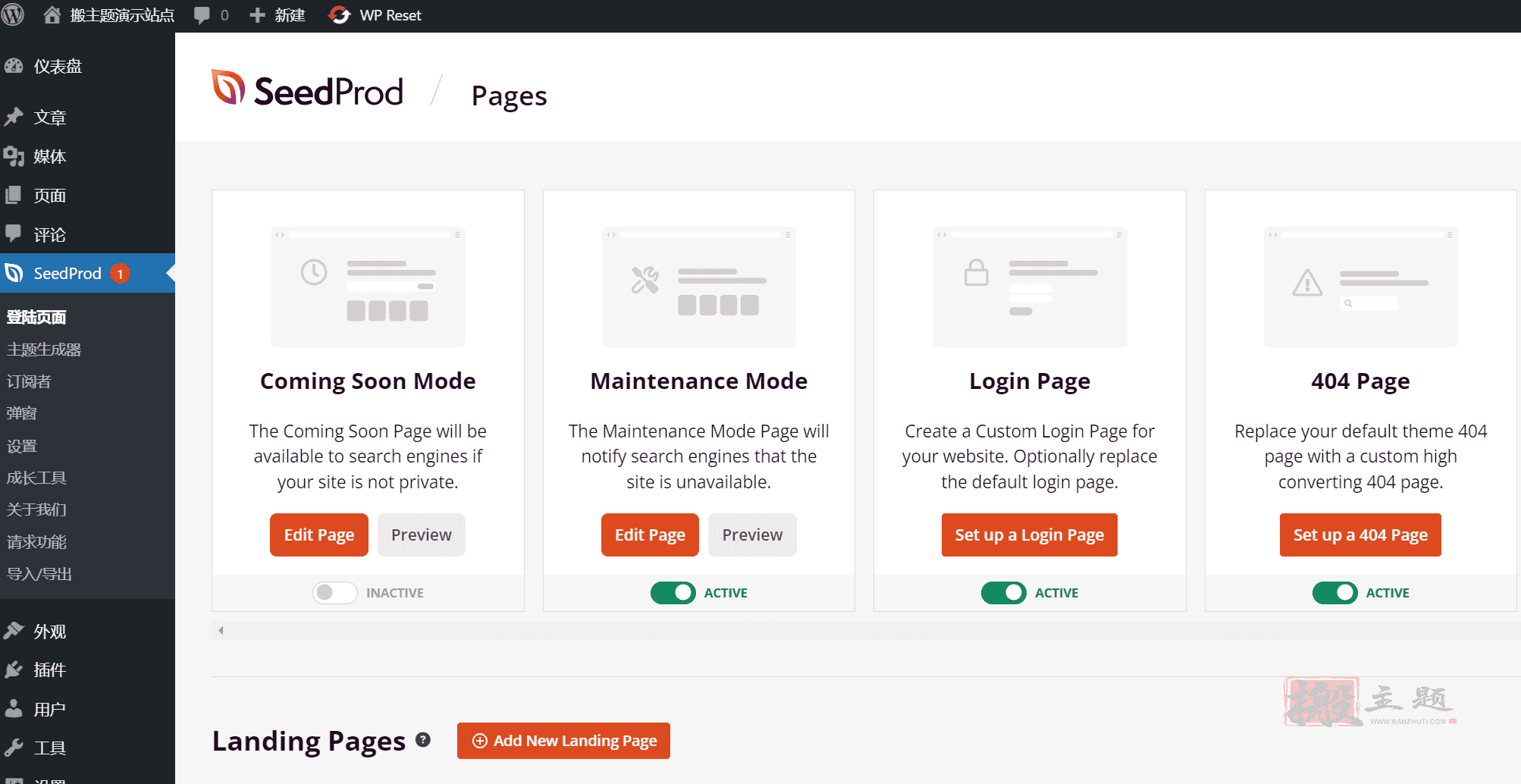
Task: Click the pin icon for 文章
Action: tap(14, 117)
